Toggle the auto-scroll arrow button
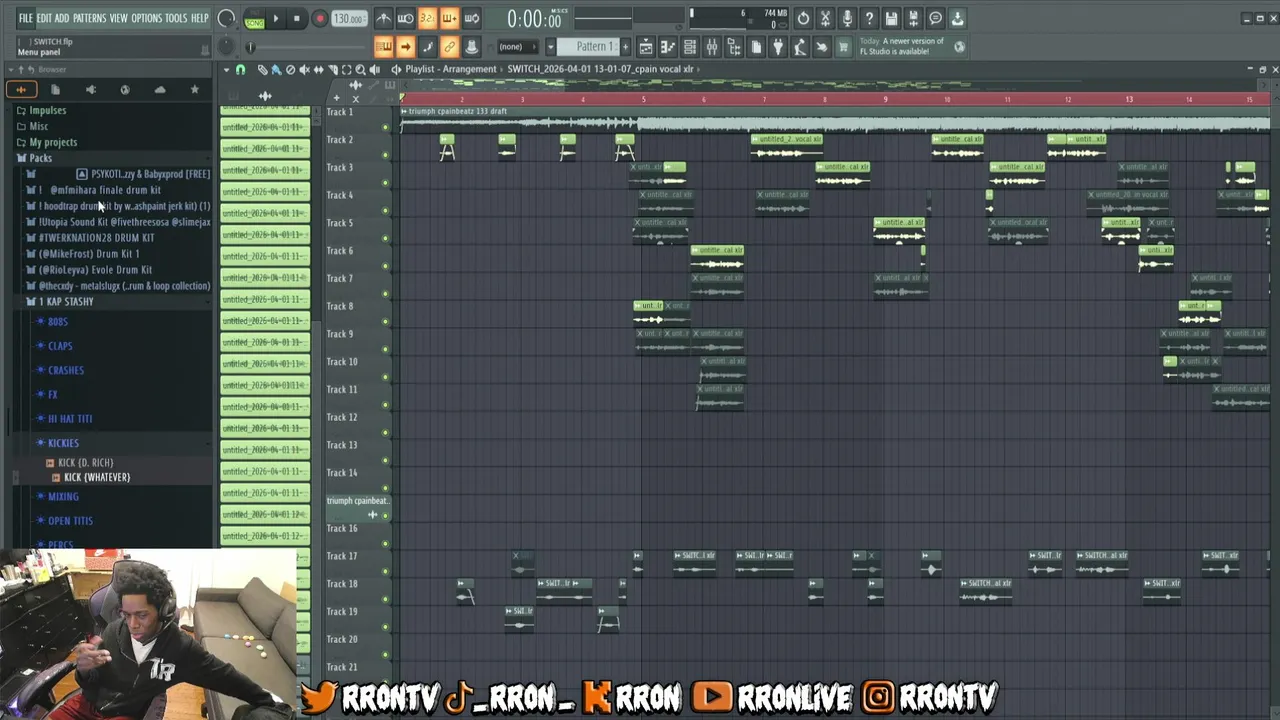The width and height of the screenshot is (1280, 720). (x=406, y=47)
